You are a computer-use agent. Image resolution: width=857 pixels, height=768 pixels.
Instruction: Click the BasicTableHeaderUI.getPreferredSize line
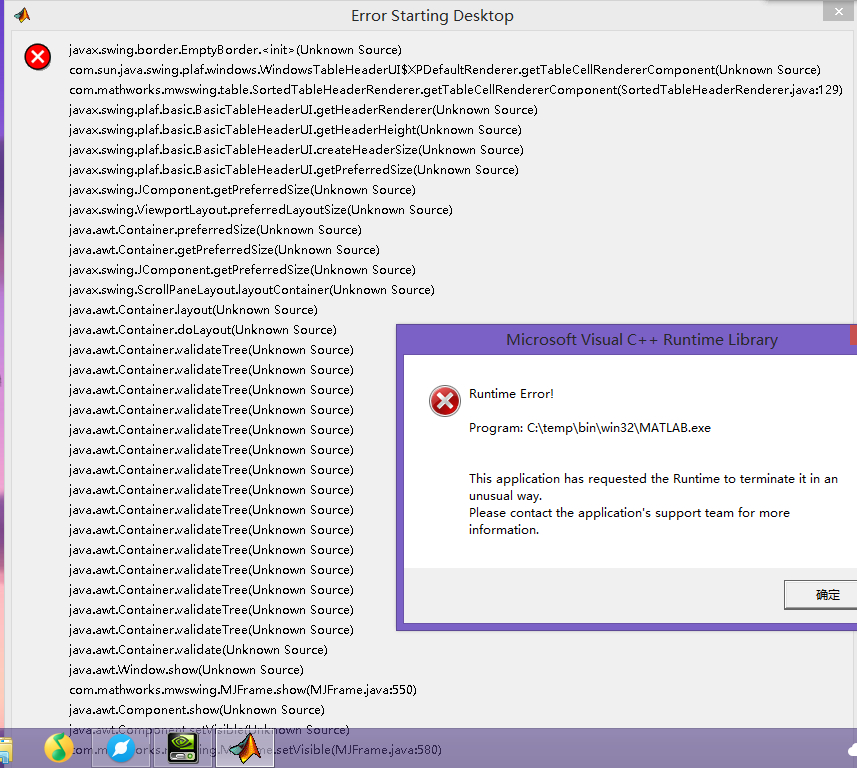tap(294, 170)
